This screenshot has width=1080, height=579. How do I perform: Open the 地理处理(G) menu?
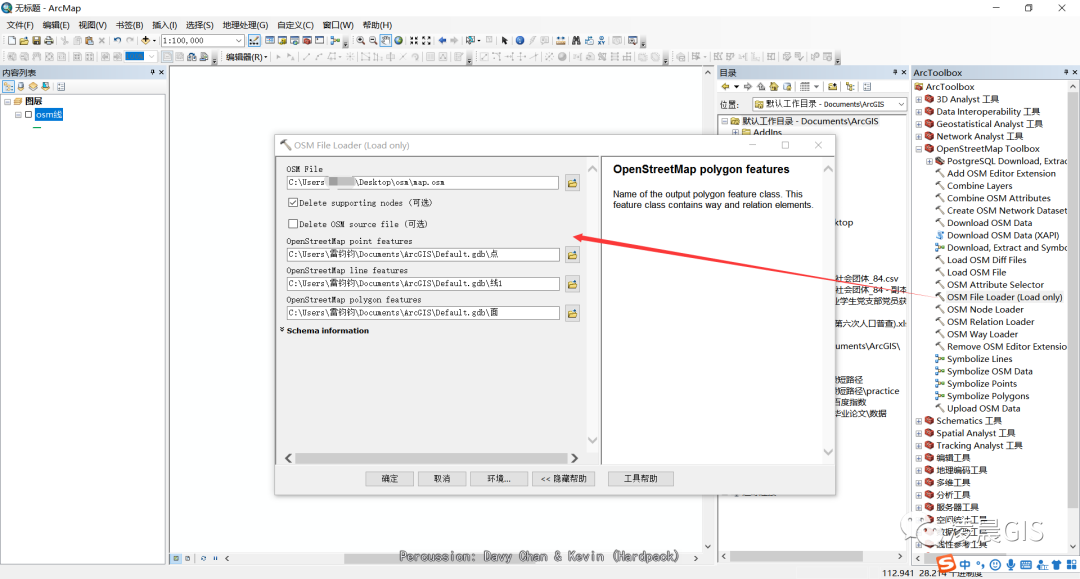(245, 25)
